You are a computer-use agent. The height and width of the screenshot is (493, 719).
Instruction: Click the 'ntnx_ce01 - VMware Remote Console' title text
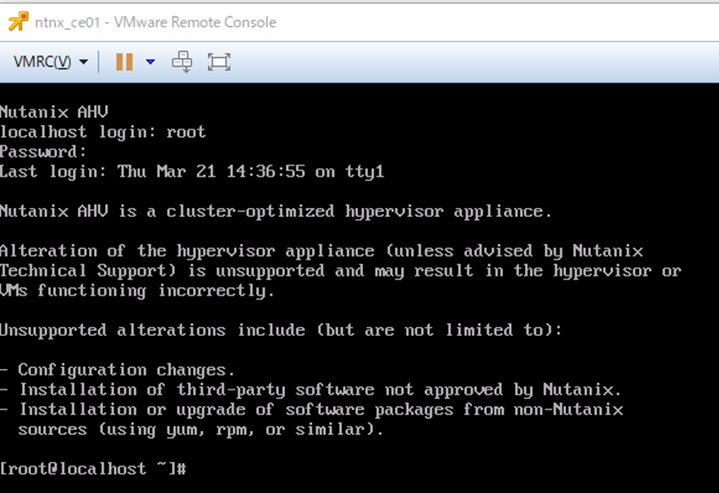[x=155, y=22]
